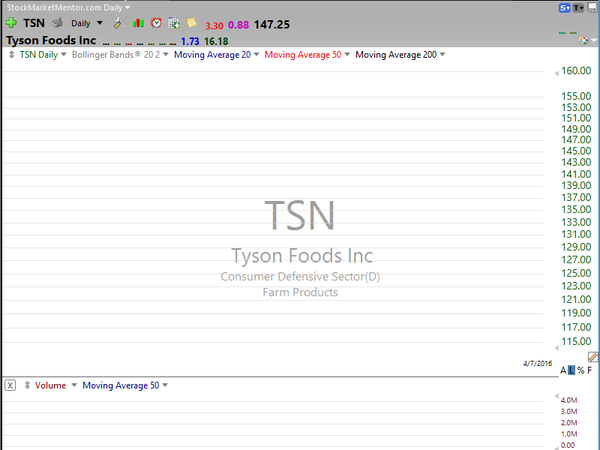Expand the Volume indicator dropdown arrow
The image size is (600, 450).
pos(74,385)
